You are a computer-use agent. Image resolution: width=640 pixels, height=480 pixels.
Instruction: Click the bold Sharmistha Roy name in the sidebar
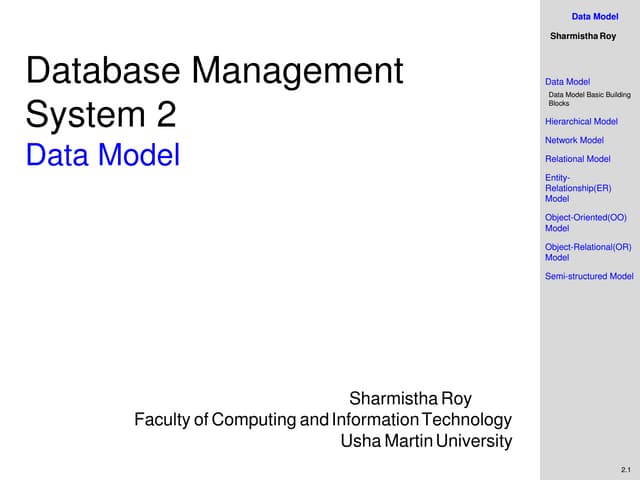[x=583, y=37]
